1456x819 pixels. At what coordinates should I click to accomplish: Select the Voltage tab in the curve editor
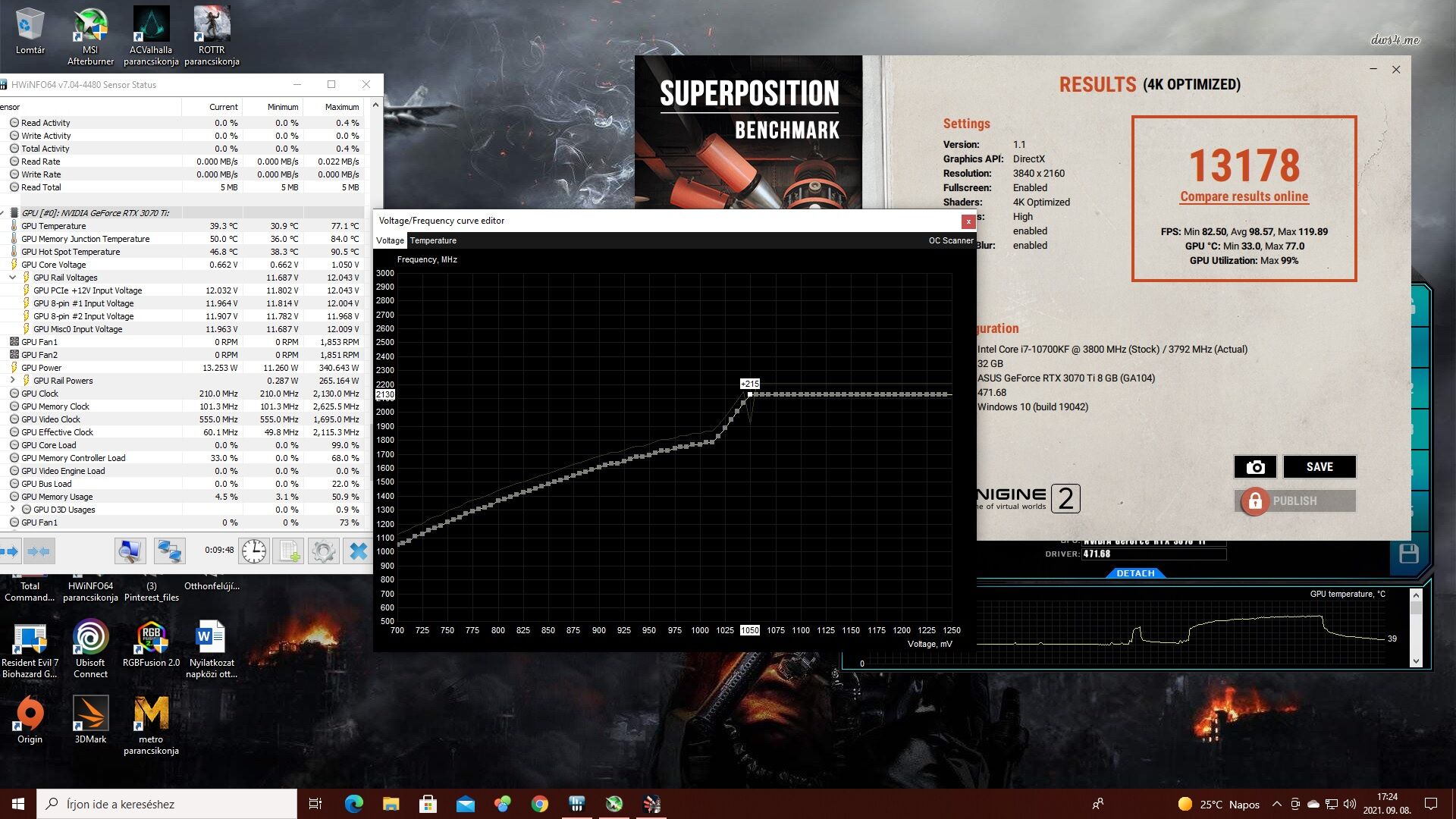click(390, 240)
